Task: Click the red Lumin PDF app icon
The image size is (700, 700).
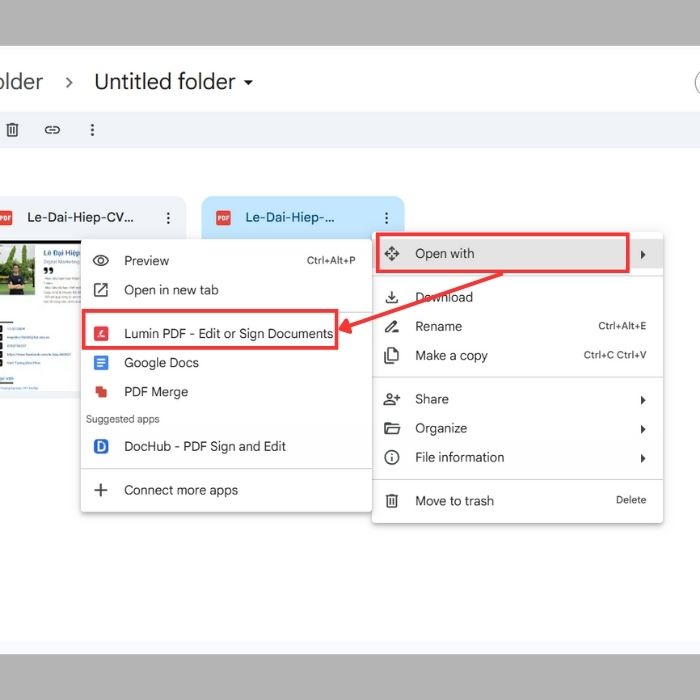Action: pyautogui.click(x=101, y=333)
